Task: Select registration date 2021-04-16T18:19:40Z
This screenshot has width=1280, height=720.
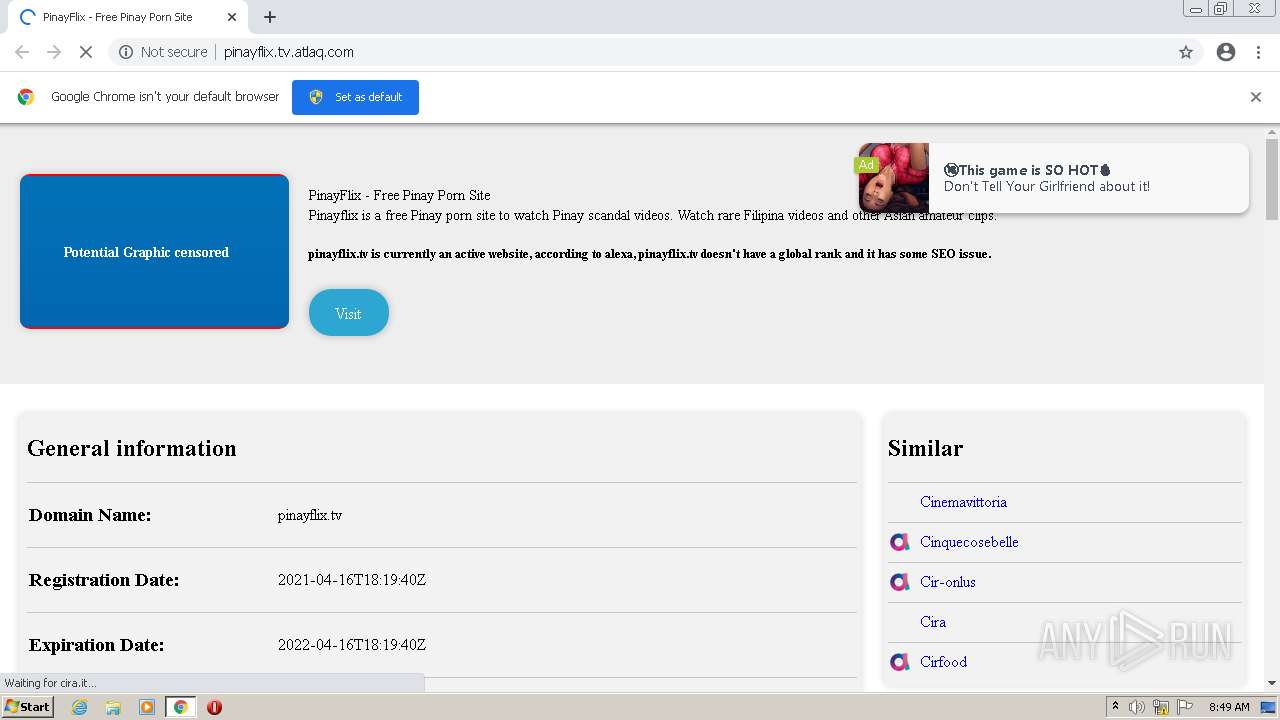Action: click(352, 580)
